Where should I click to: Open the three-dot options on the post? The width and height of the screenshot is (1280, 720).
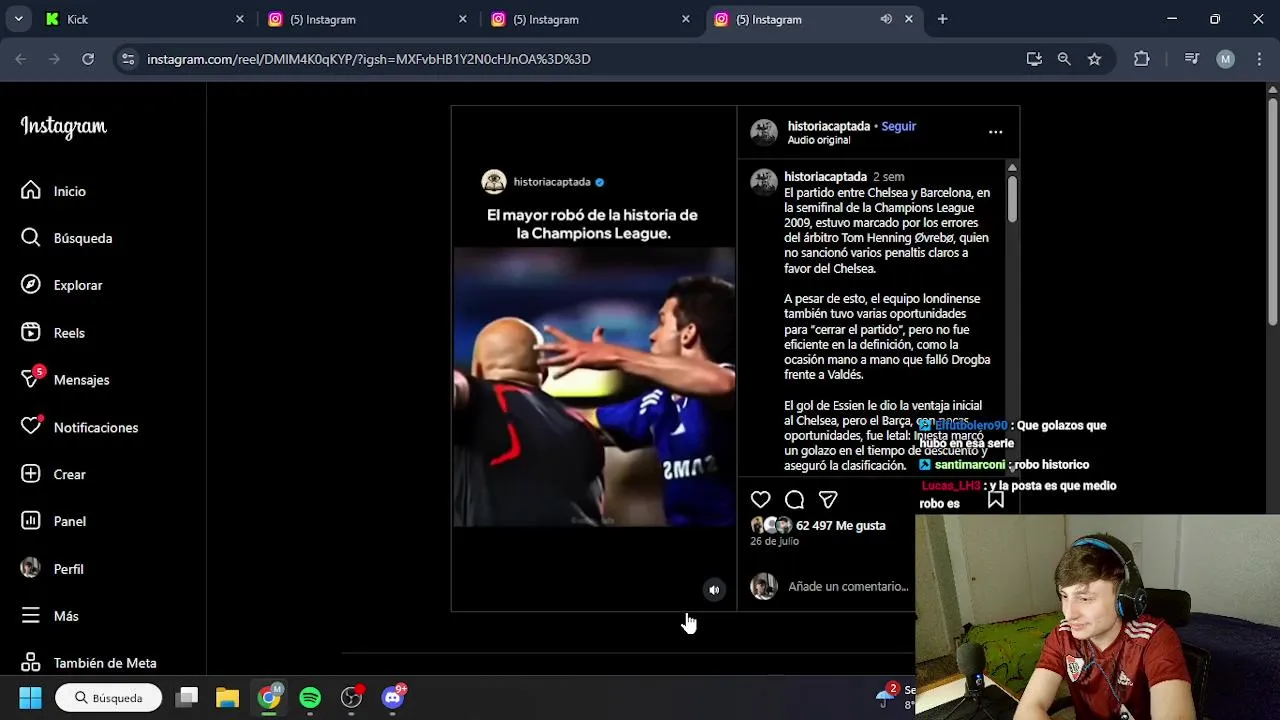tap(995, 132)
